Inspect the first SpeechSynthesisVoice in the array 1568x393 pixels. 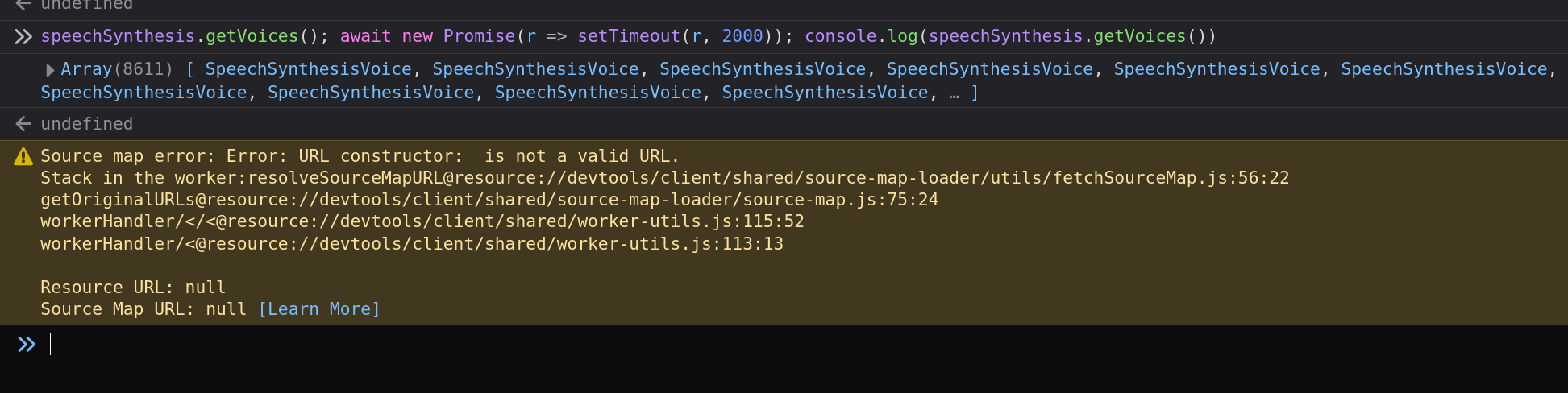point(308,69)
